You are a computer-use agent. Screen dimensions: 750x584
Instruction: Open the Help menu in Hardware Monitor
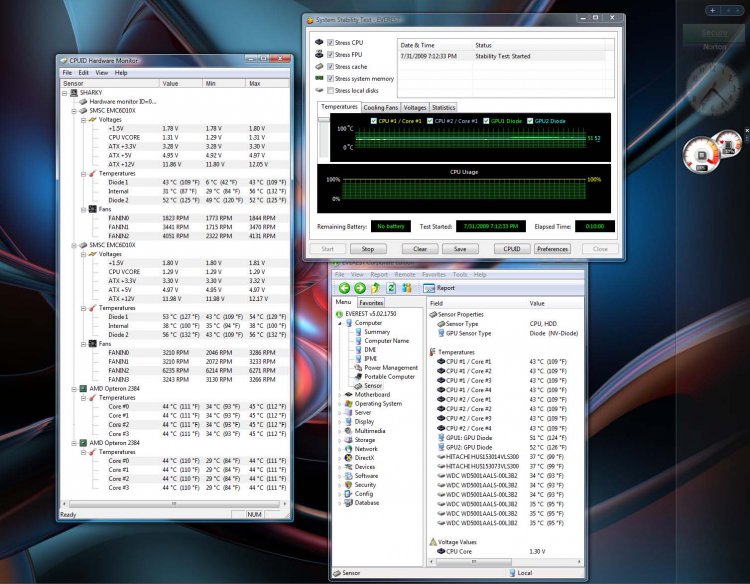(121, 73)
